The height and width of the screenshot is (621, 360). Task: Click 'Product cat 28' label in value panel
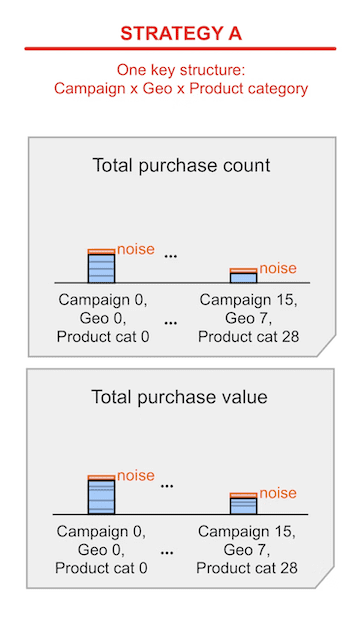(247, 568)
